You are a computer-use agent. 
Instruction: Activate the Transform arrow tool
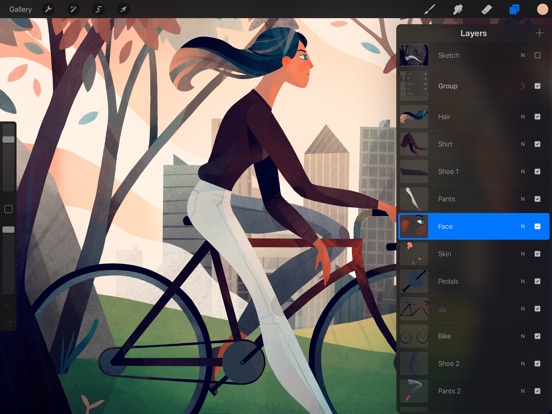tap(123, 9)
